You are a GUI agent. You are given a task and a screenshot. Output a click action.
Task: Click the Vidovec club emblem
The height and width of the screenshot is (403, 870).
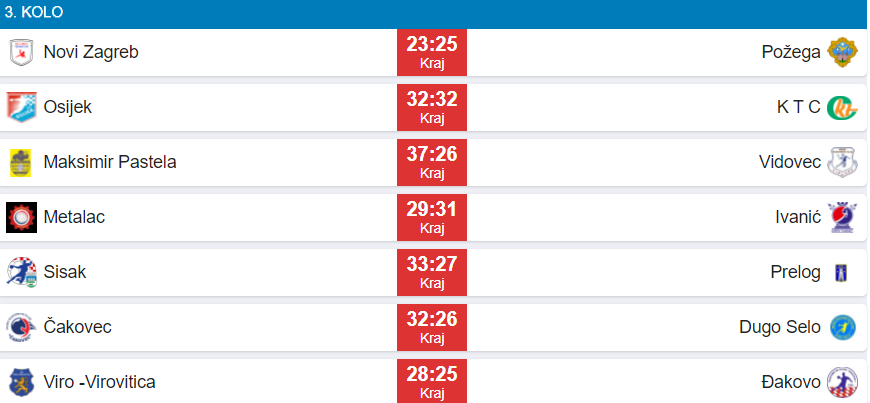click(841, 162)
